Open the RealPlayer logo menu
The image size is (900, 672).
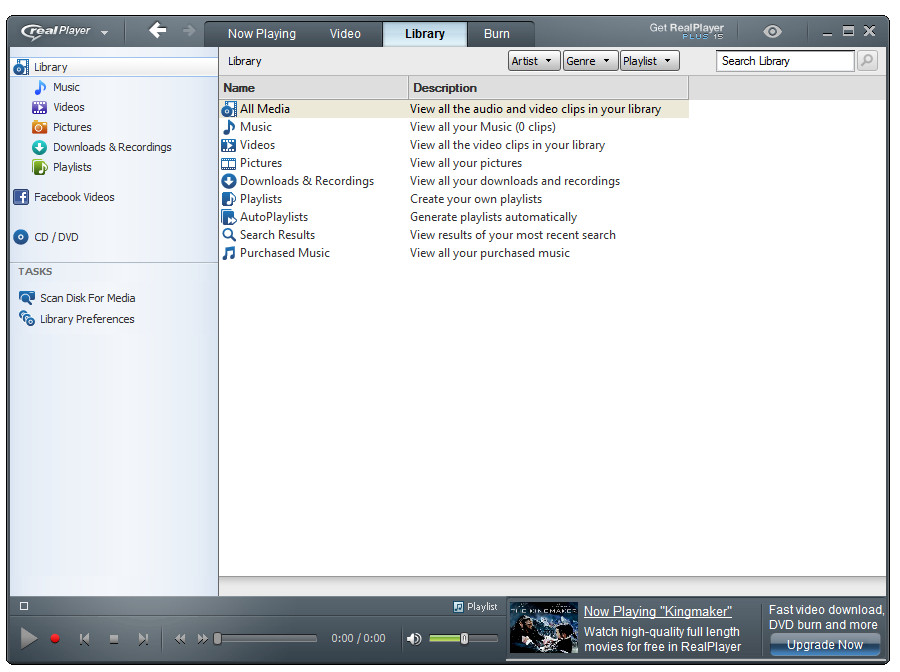coord(64,32)
